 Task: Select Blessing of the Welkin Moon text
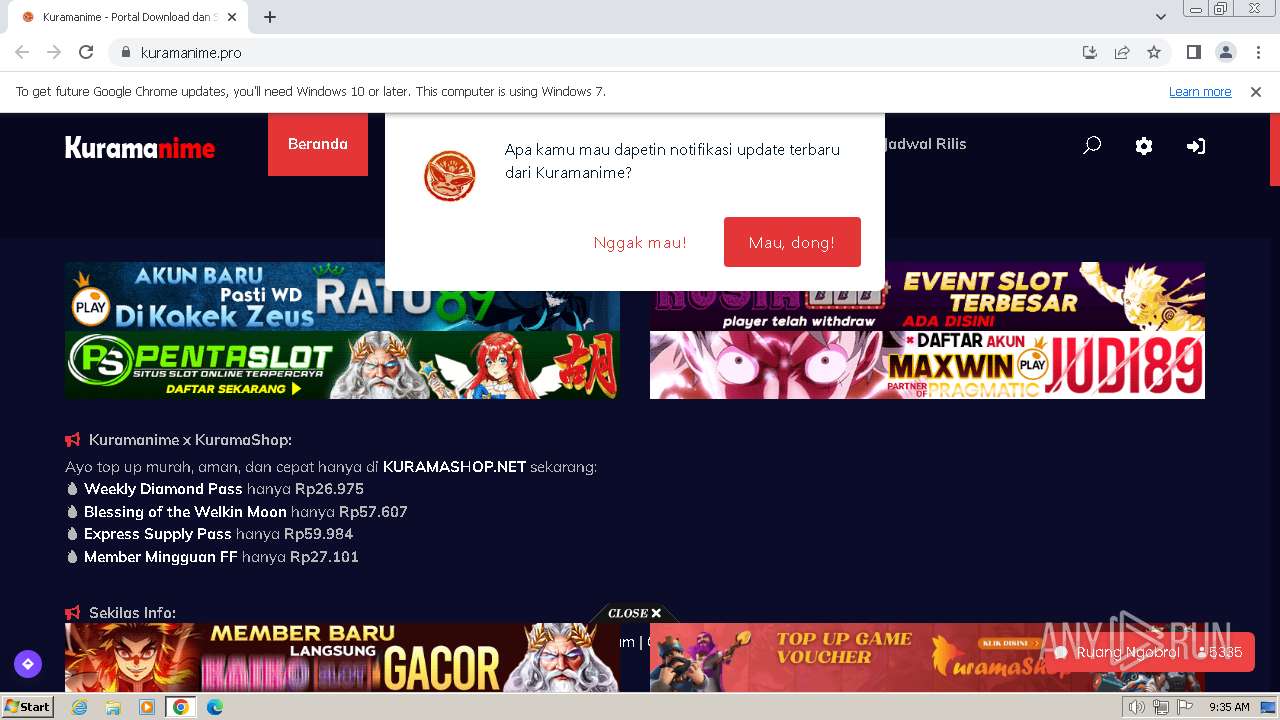click(185, 512)
